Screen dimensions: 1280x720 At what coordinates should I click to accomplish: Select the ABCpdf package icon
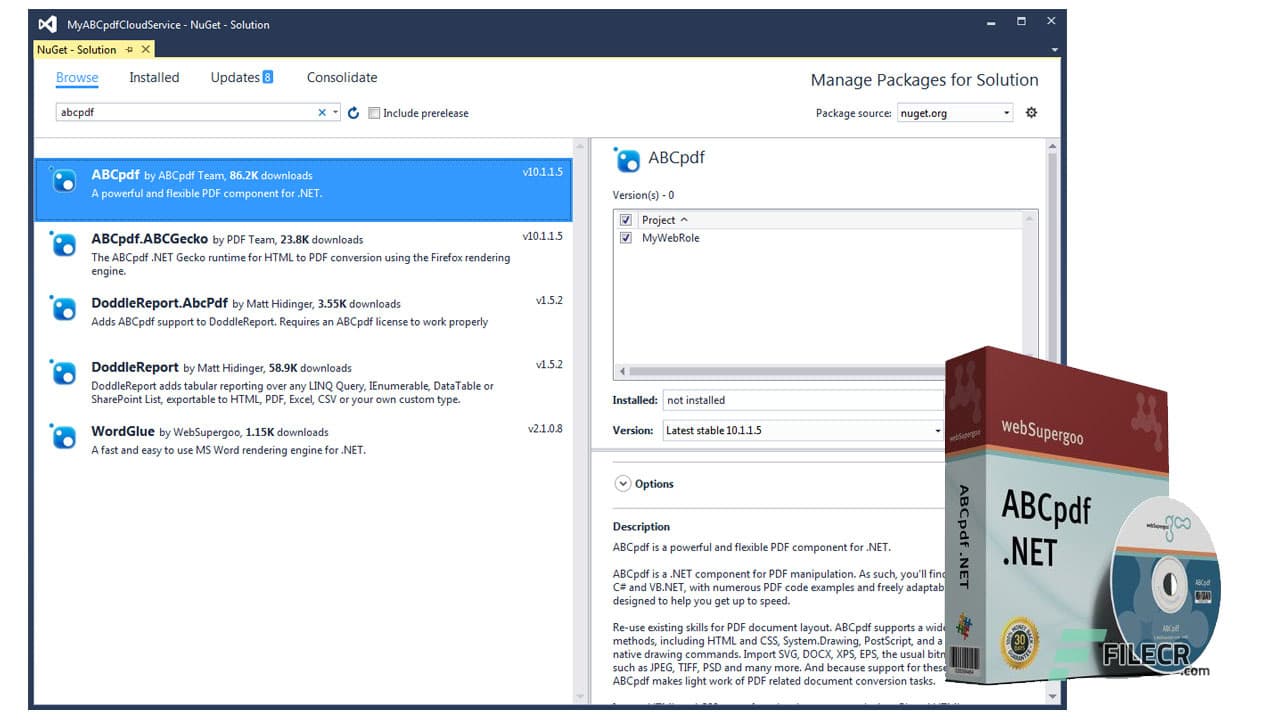(x=63, y=181)
